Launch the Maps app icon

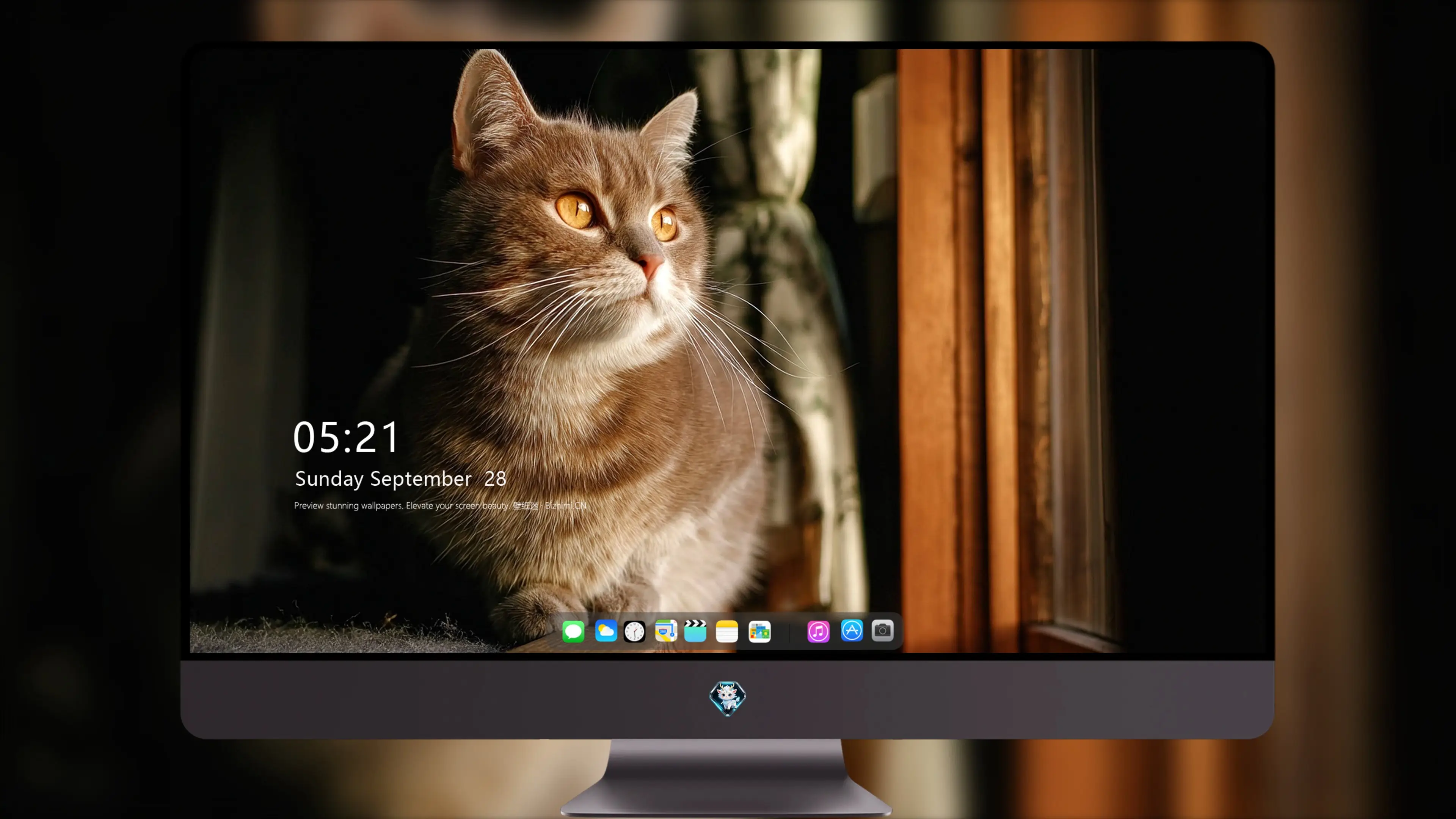(x=666, y=631)
